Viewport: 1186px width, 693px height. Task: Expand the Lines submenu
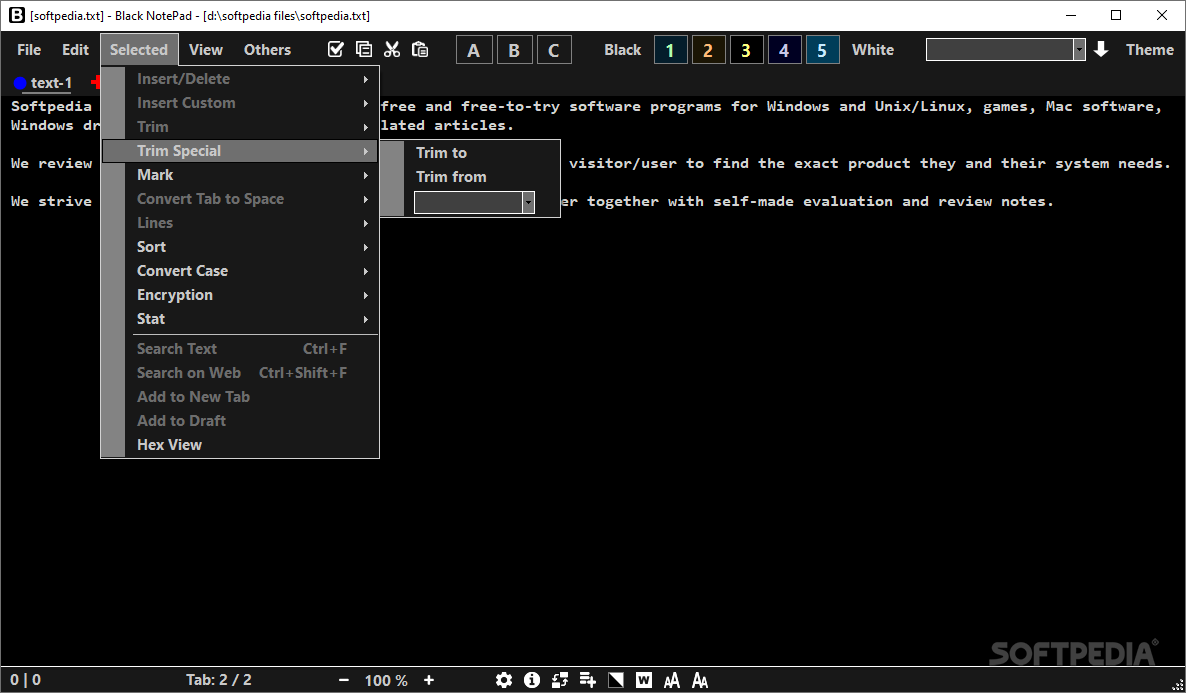click(x=241, y=223)
